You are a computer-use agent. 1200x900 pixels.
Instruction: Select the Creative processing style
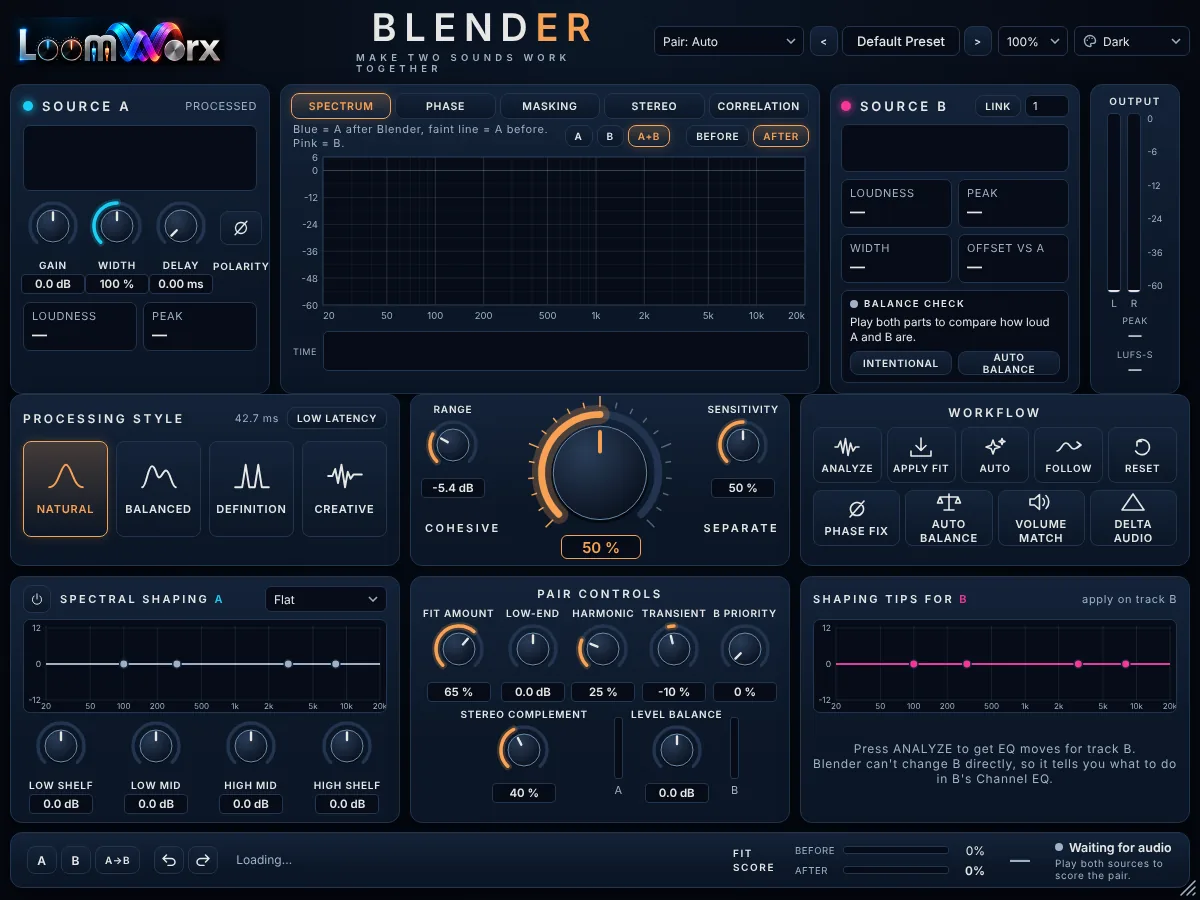point(344,489)
